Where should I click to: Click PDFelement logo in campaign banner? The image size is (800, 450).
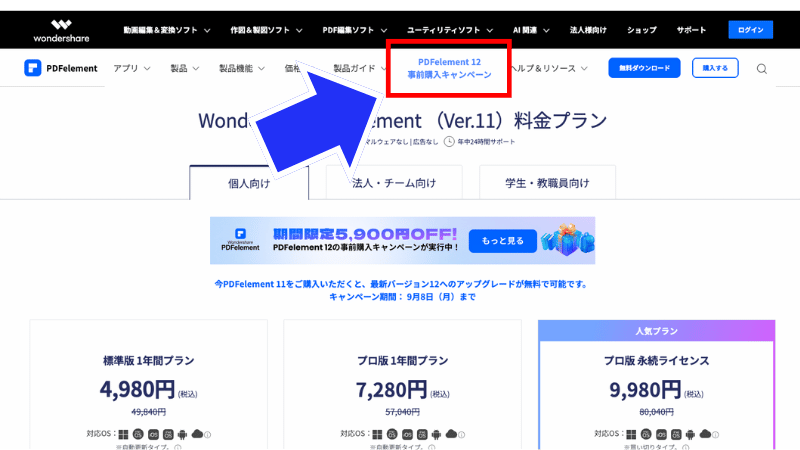tap(240, 240)
